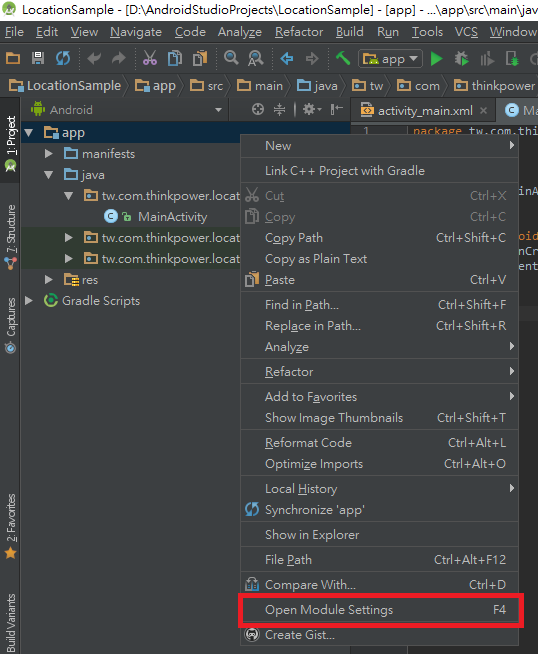Viewport: 541px width, 655px height.
Task: Click the green Run app button
Action: (x=437, y=58)
